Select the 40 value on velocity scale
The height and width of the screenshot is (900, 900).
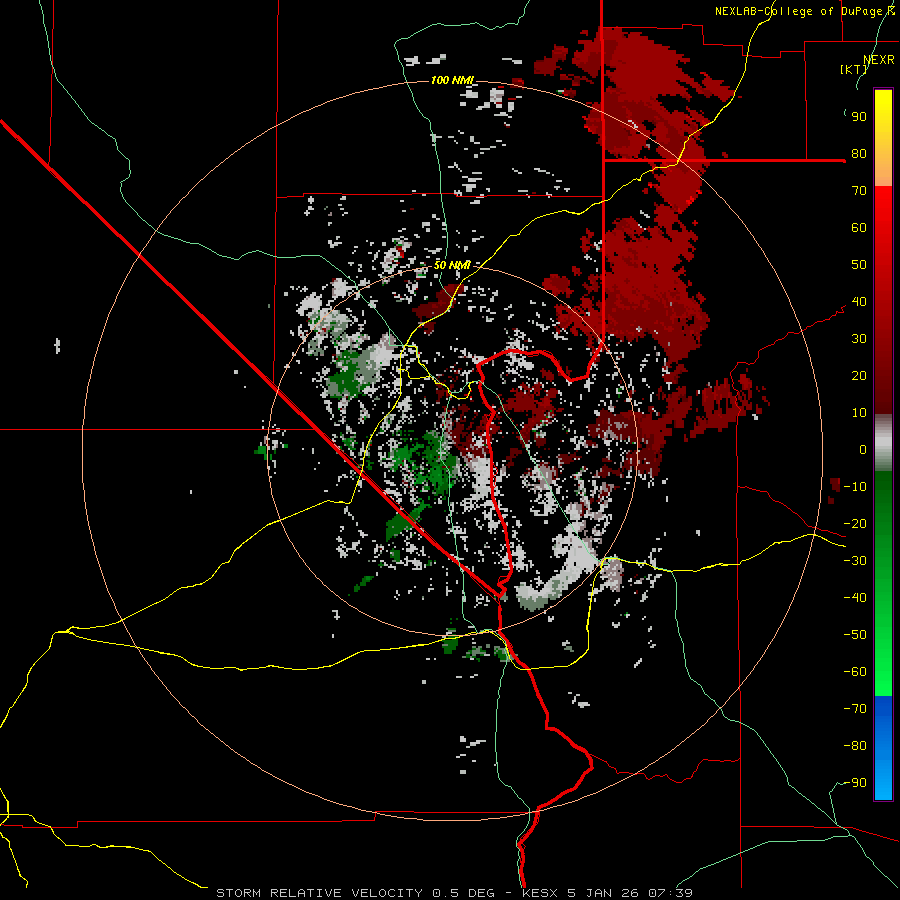859,302
